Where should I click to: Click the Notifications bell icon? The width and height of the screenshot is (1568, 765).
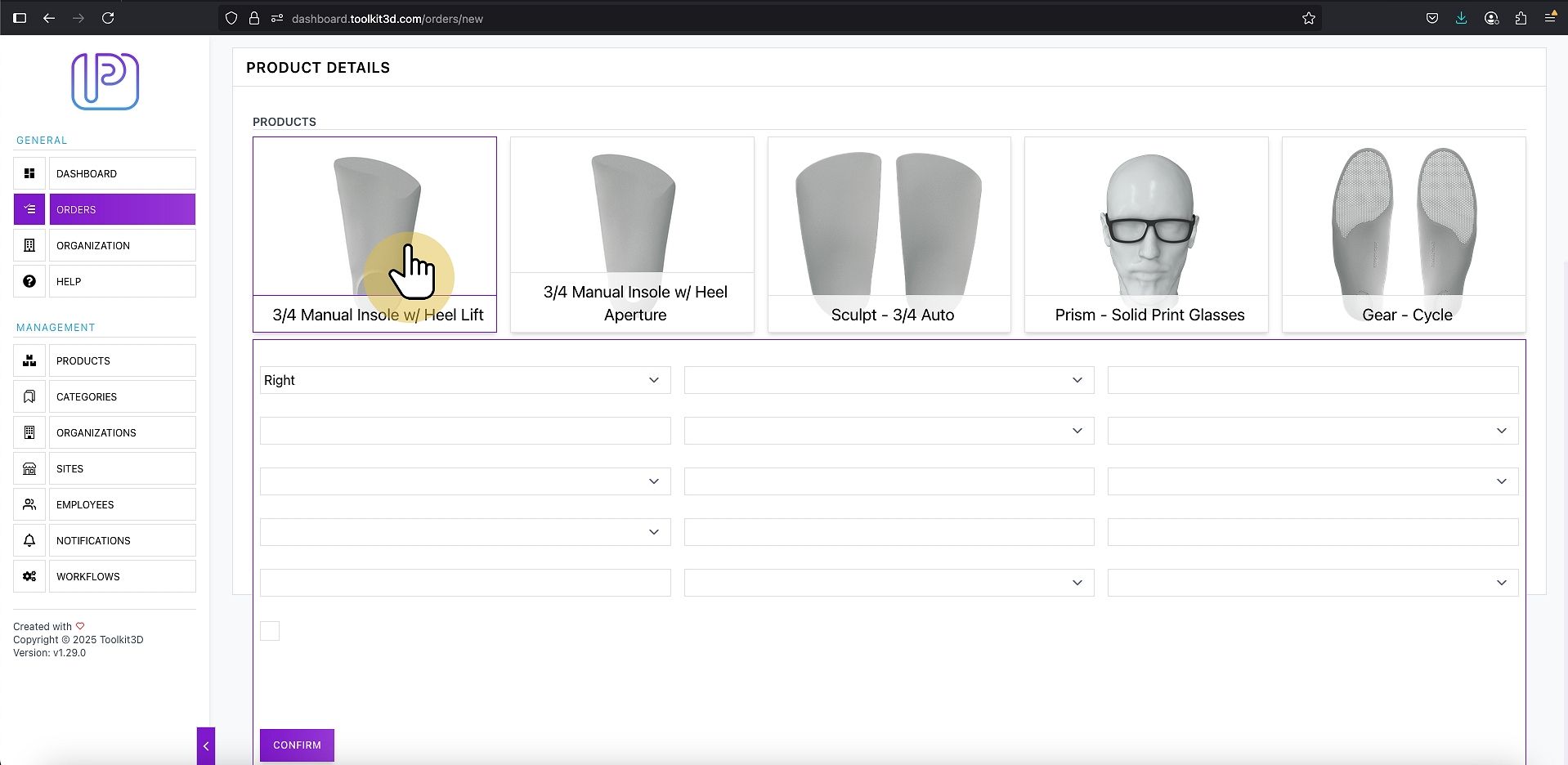pyautogui.click(x=29, y=540)
